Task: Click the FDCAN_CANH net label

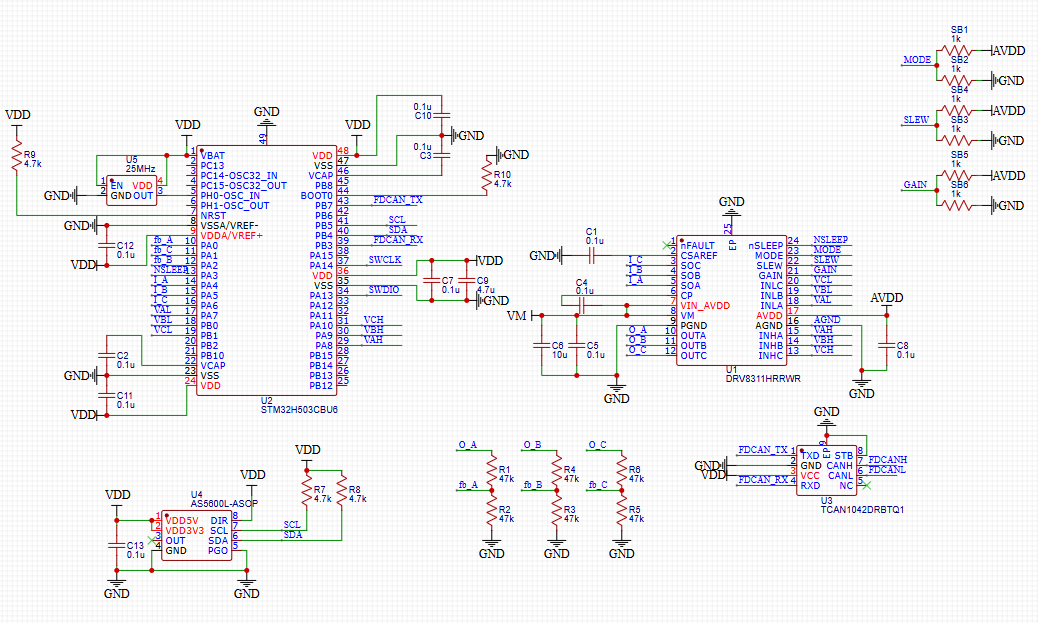Action: pyautogui.click(x=888, y=458)
